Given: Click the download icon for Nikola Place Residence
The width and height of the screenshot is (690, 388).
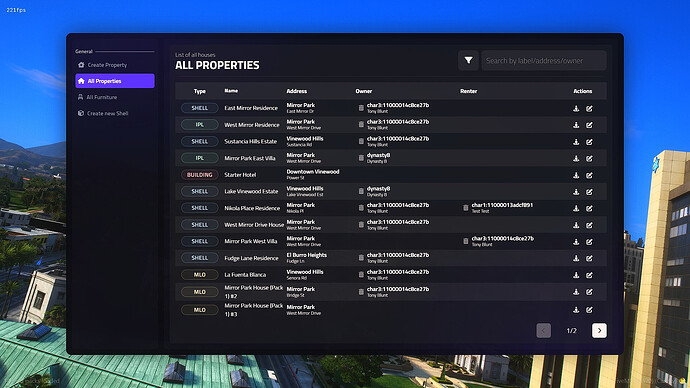Looking at the screenshot, I should (576, 208).
